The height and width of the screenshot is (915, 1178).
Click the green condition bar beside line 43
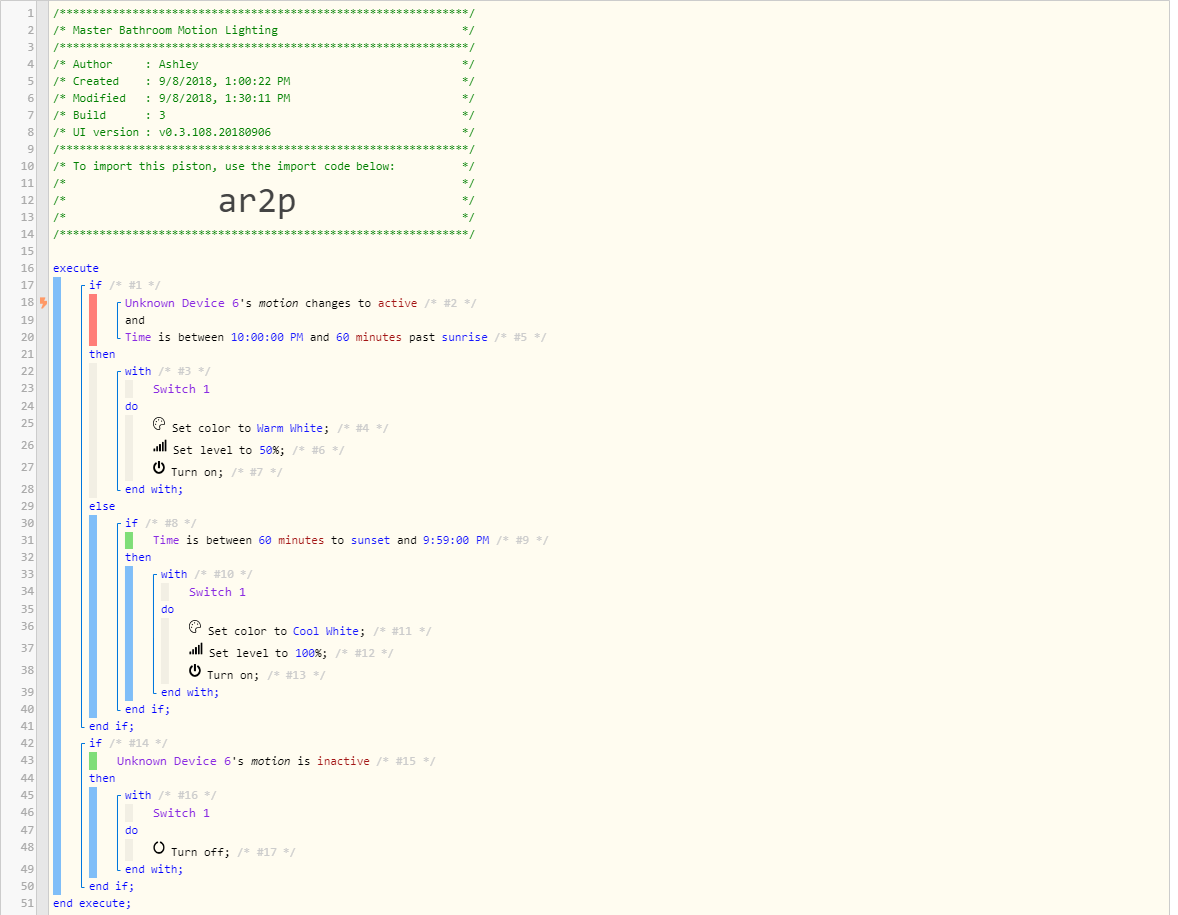click(x=93, y=761)
